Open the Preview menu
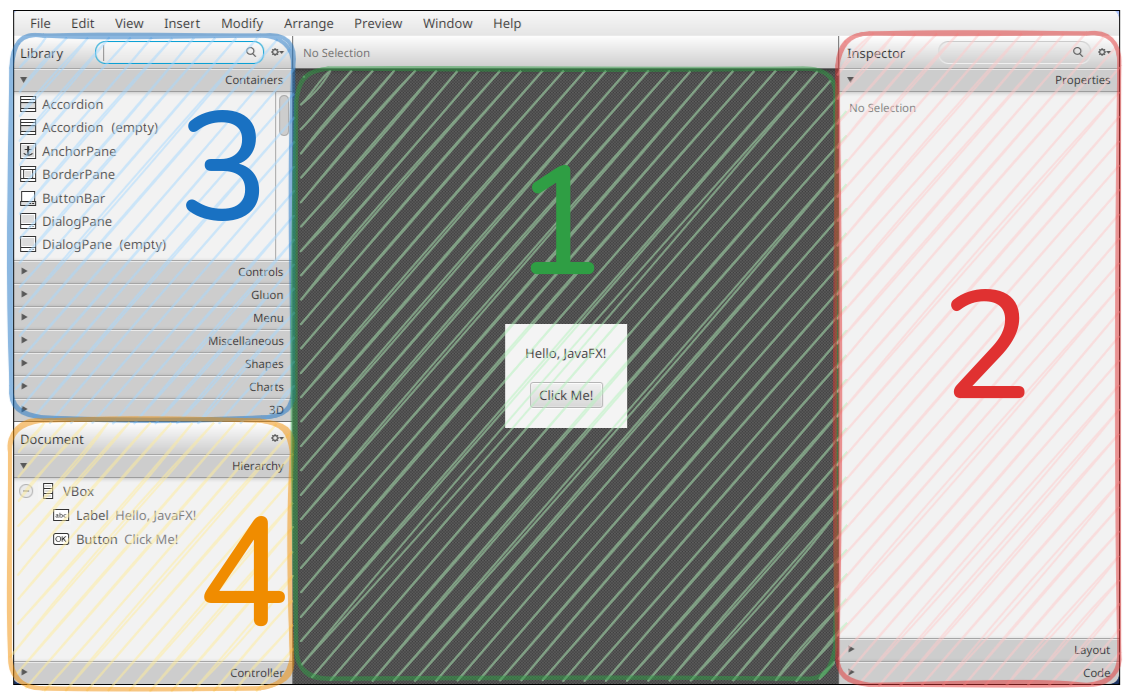This screenshot has height=698, width=1130. point(378,23)
